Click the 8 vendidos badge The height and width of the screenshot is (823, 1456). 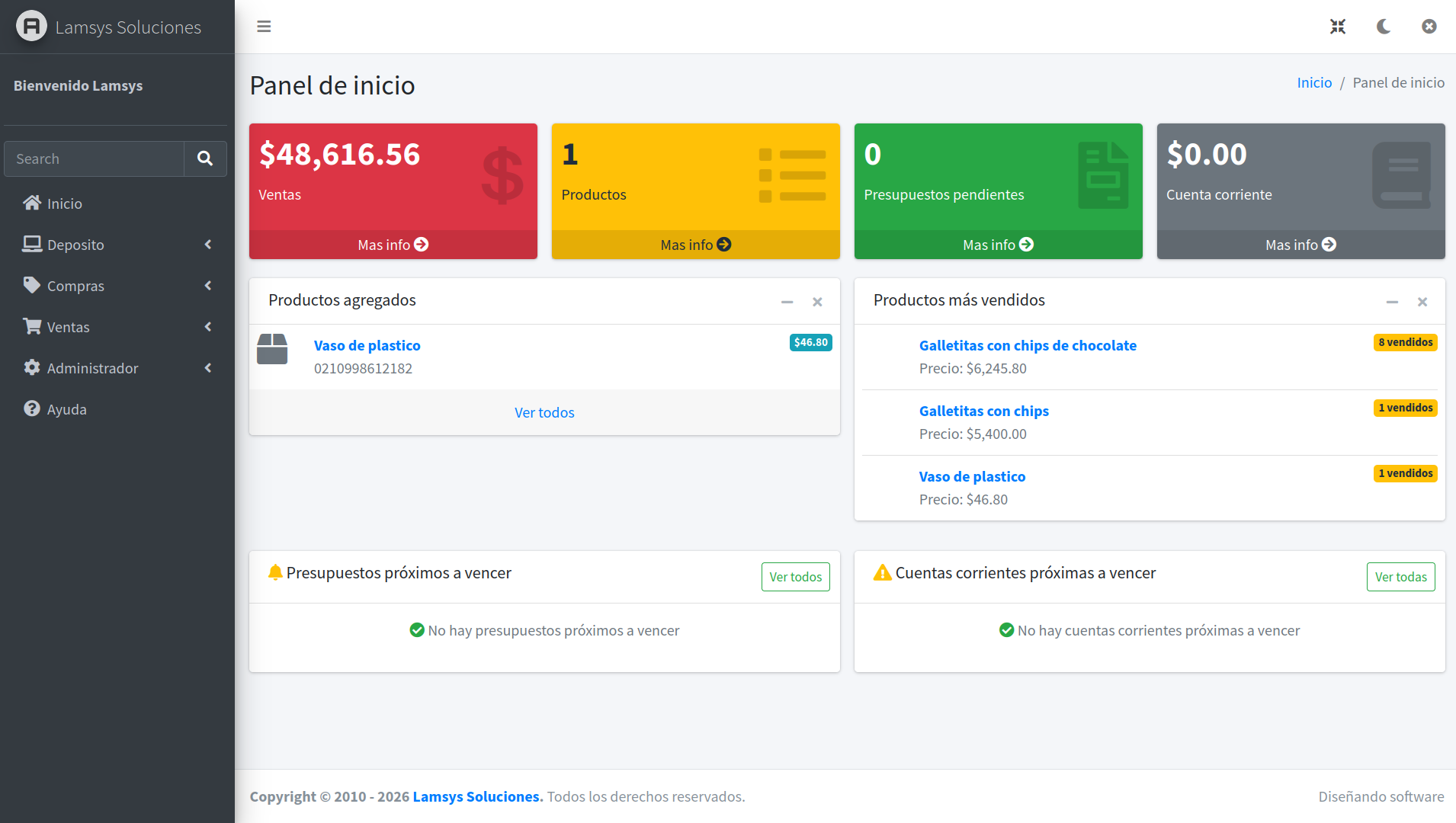click(1406, 342)
